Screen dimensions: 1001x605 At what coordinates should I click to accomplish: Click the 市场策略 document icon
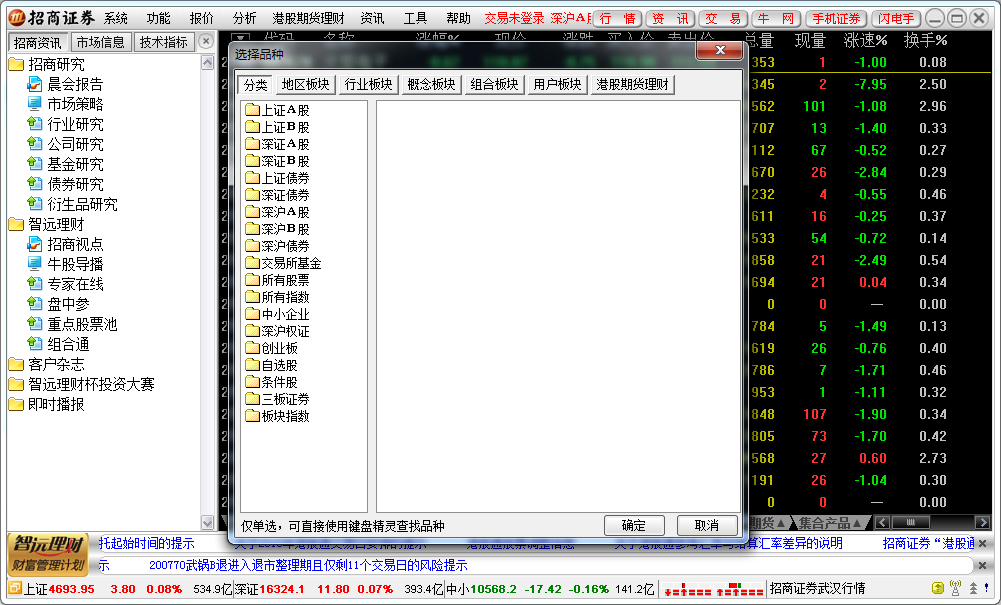click(34, 103)
